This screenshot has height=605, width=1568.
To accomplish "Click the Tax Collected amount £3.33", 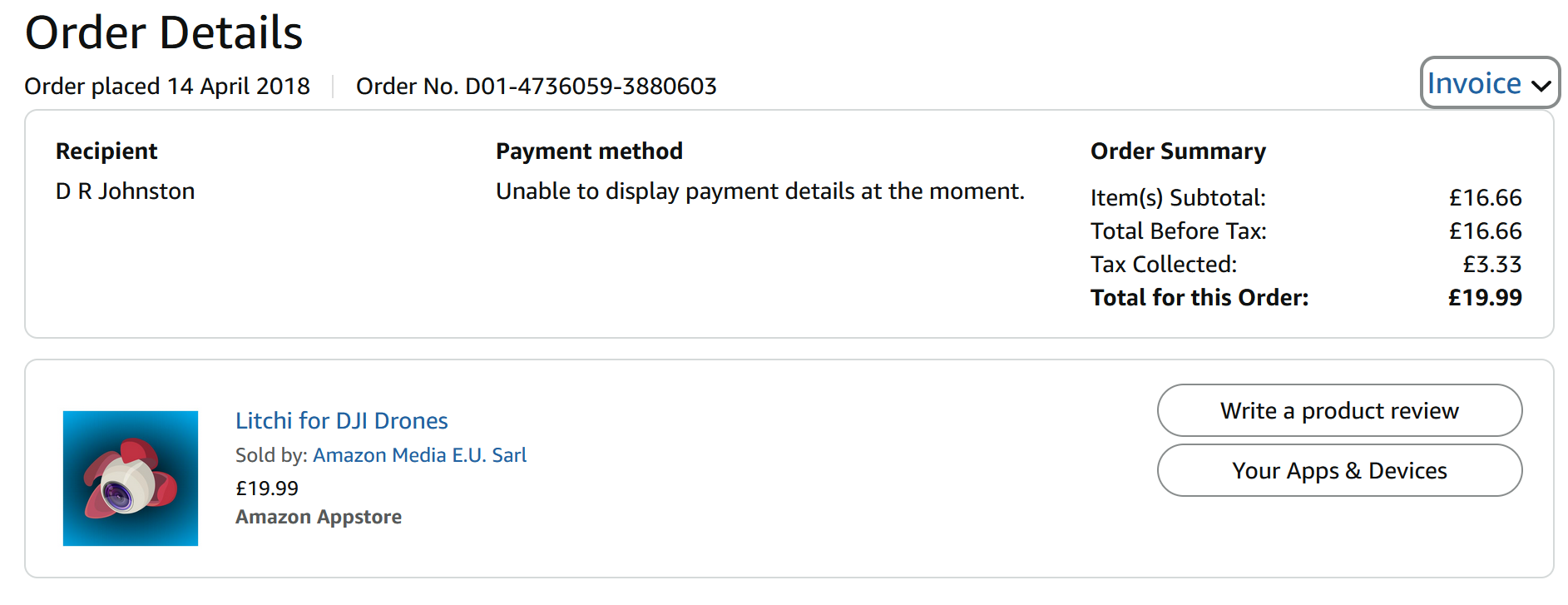I will [x=1492, y=265].
